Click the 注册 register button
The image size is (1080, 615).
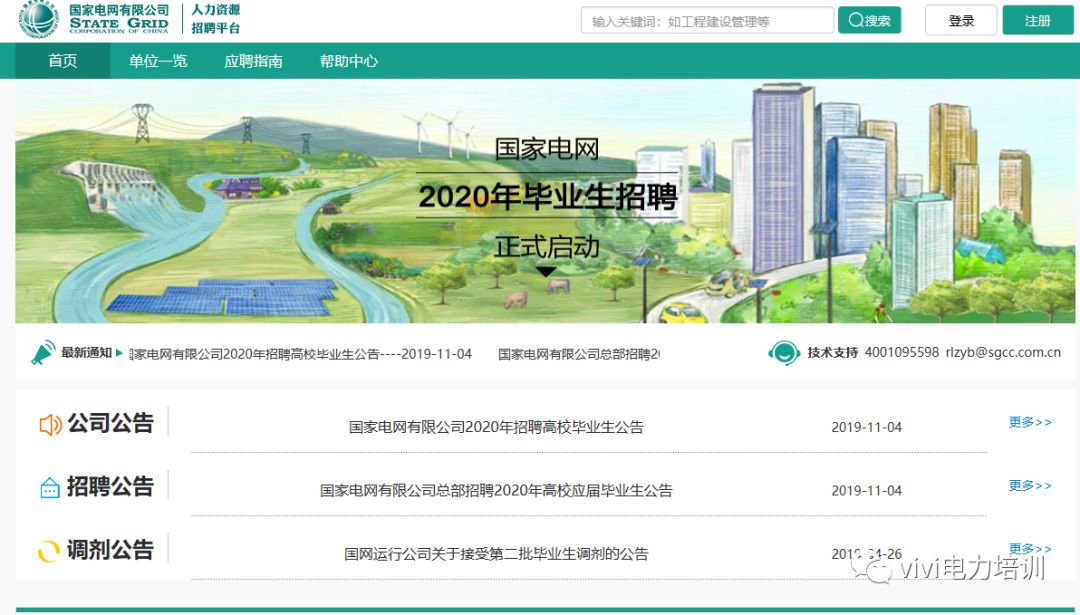(1037, 20)
